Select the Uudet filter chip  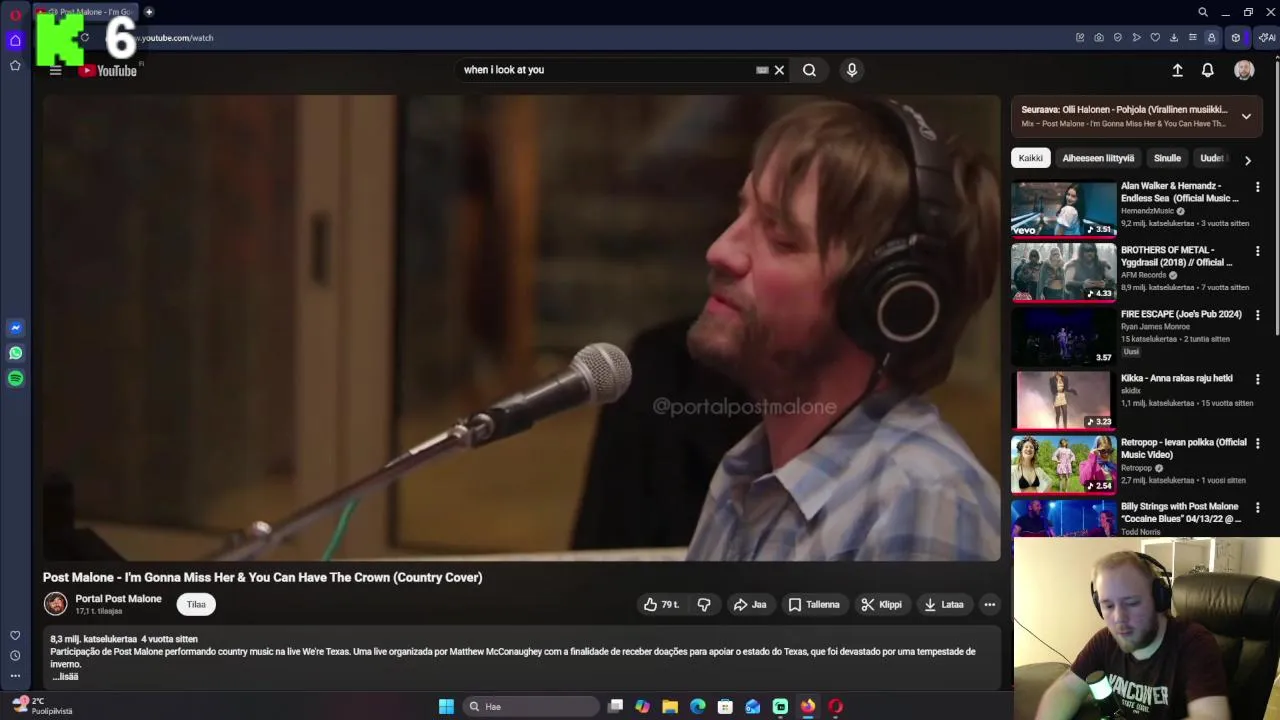(x=1212, y=158)
